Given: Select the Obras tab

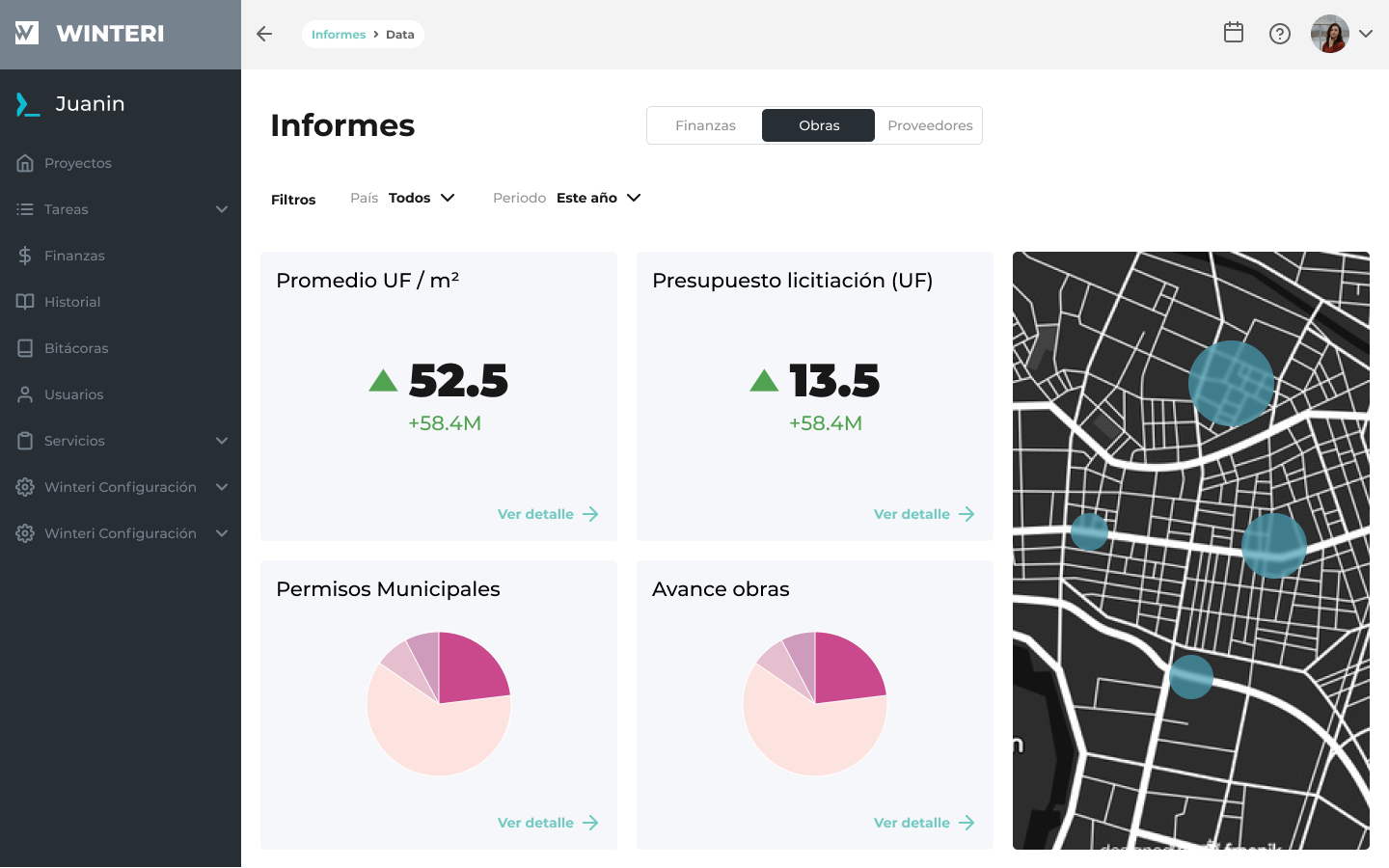Looking at the screenshot, I should [x=818, y=125].
